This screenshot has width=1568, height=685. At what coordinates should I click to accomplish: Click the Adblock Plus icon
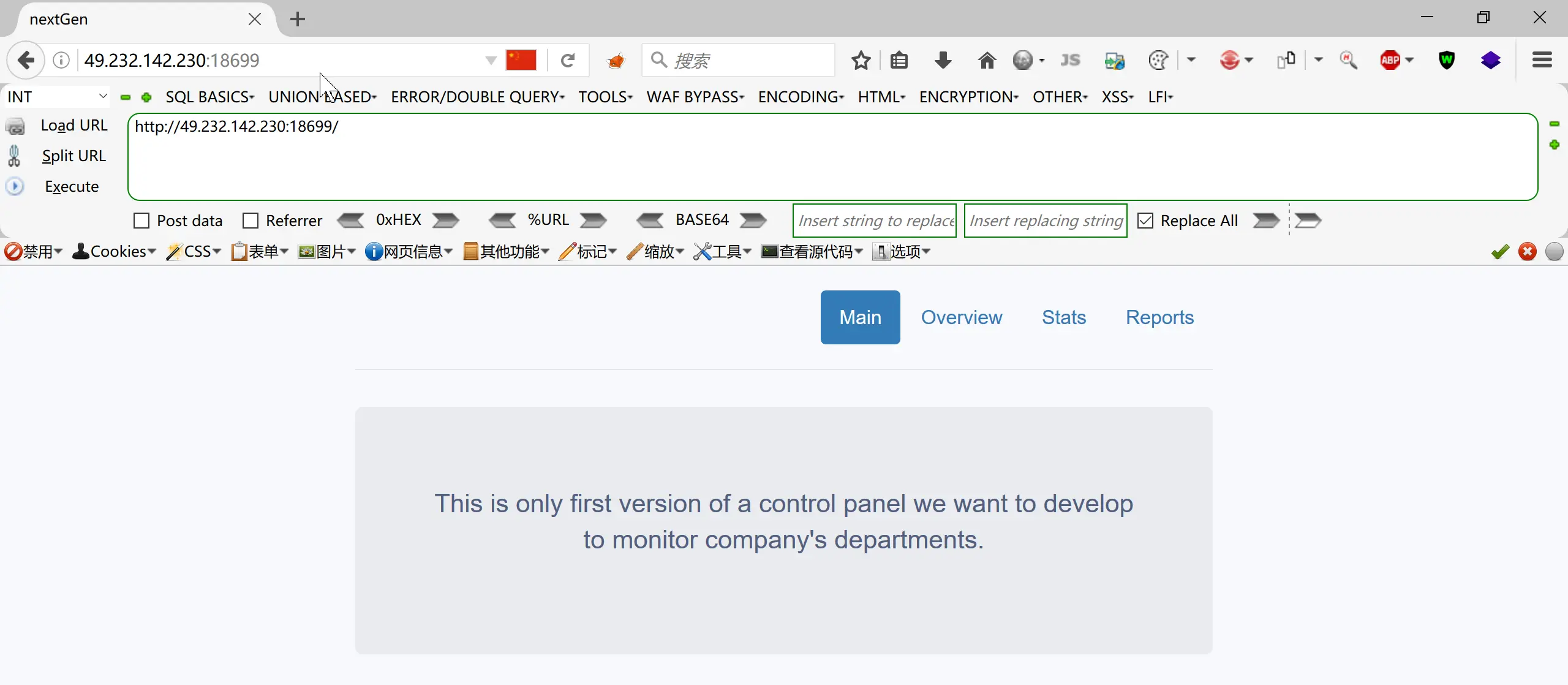tap(1390, 60)
